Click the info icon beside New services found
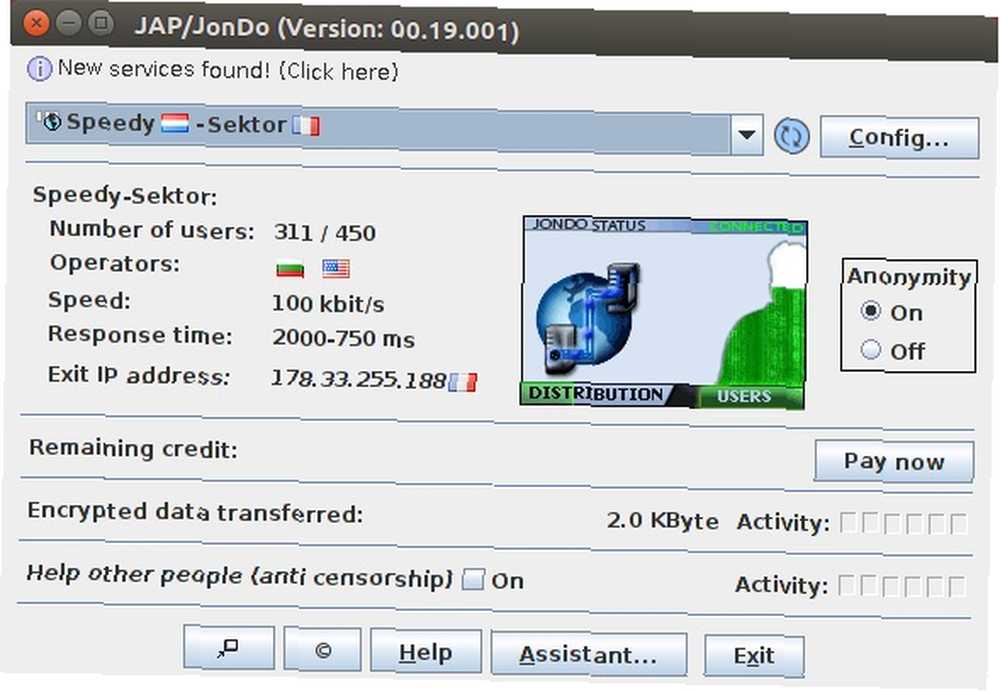The image size is (1000, 692). click(x=40, y=68)
